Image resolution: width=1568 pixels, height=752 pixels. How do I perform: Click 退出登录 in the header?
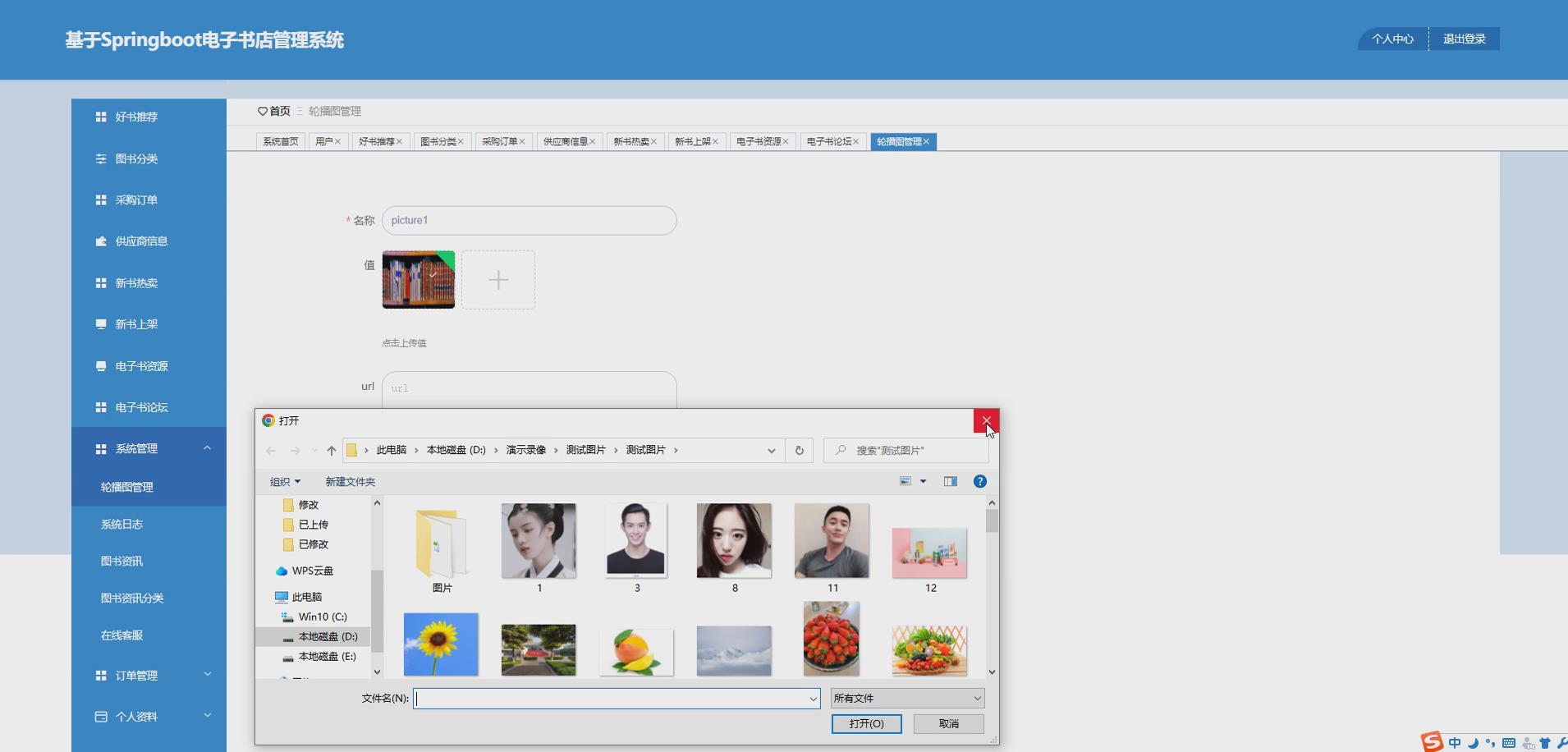1465,39
